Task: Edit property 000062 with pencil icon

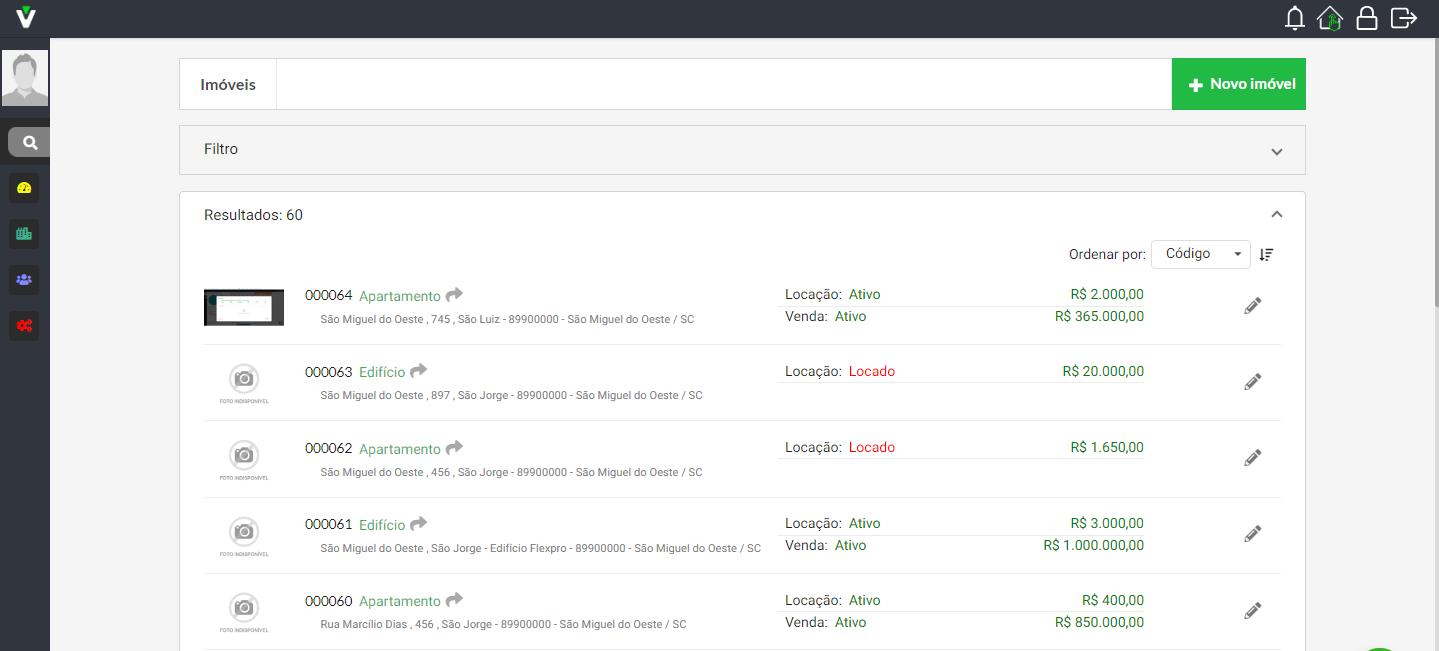Action: (x=1252, y=457)
